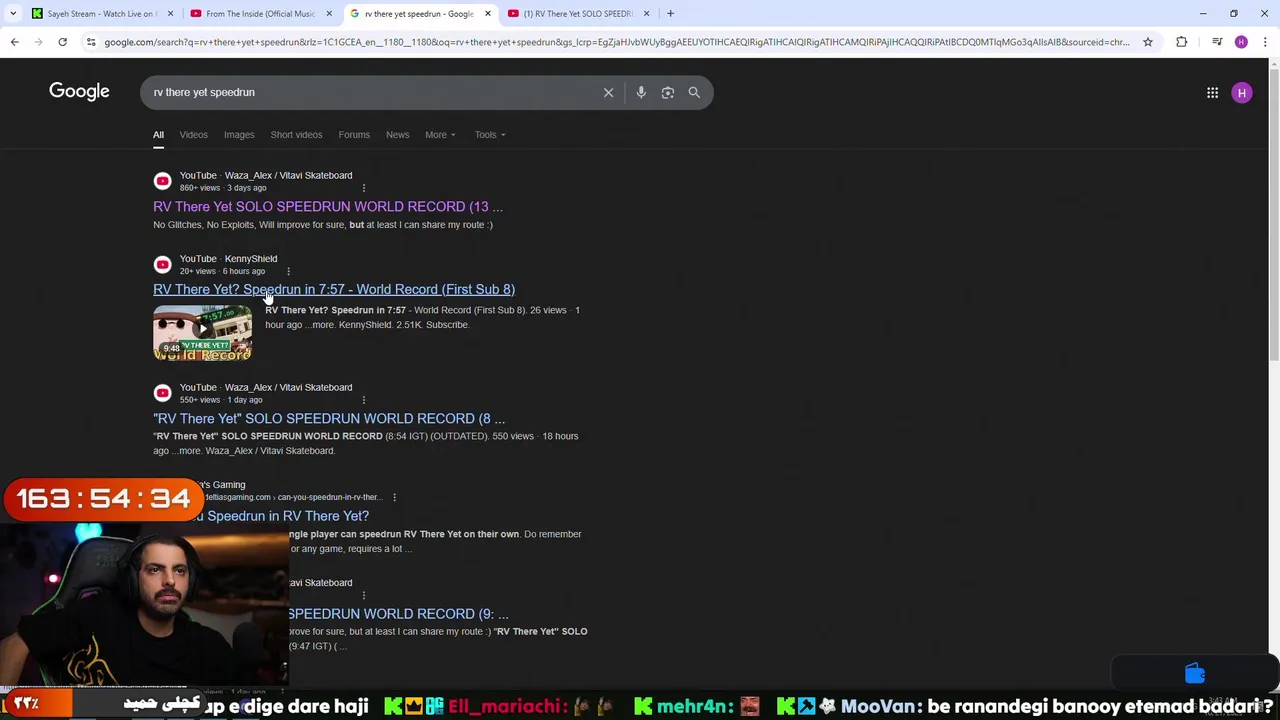This screenshot has height=720, width=1280.
Task: Click 'YouTube · KennyShield' source text
Action: [x=228, y=259]
